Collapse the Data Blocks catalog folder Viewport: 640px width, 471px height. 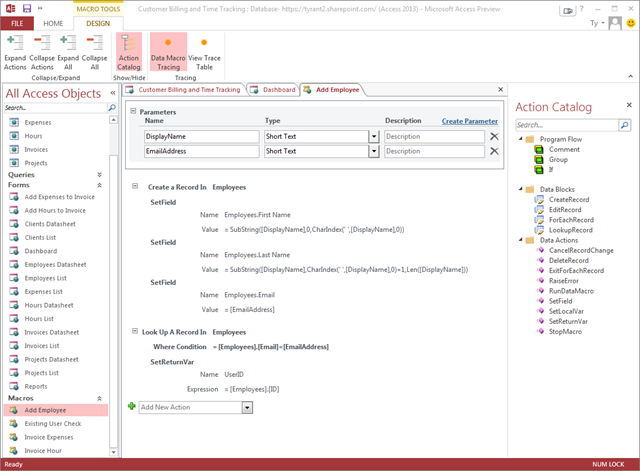point(520,189)
